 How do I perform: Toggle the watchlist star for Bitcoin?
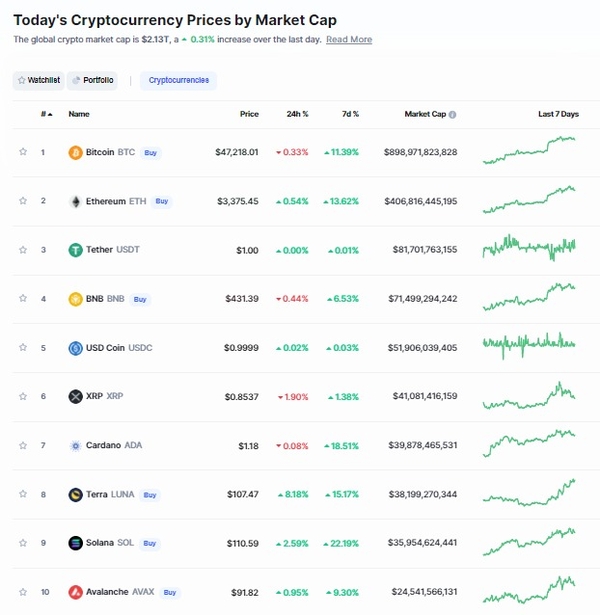[23, 151]
